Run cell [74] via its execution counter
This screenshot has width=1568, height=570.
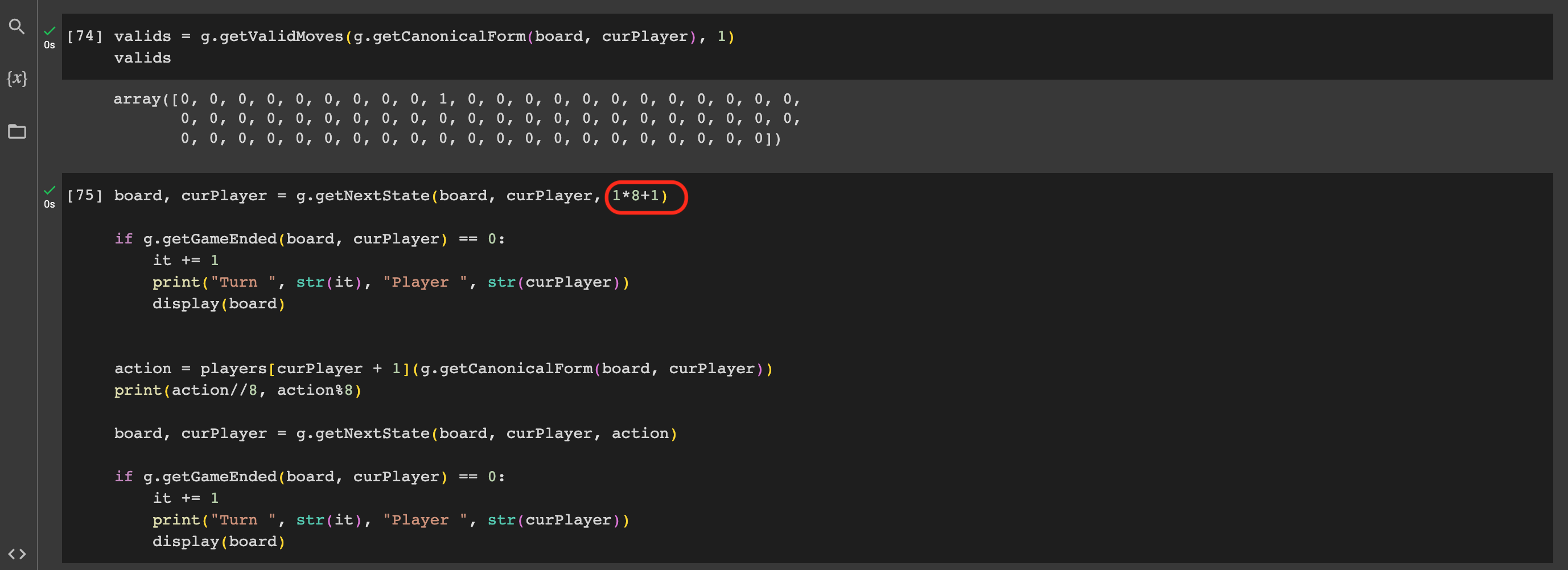click(84, 36)
